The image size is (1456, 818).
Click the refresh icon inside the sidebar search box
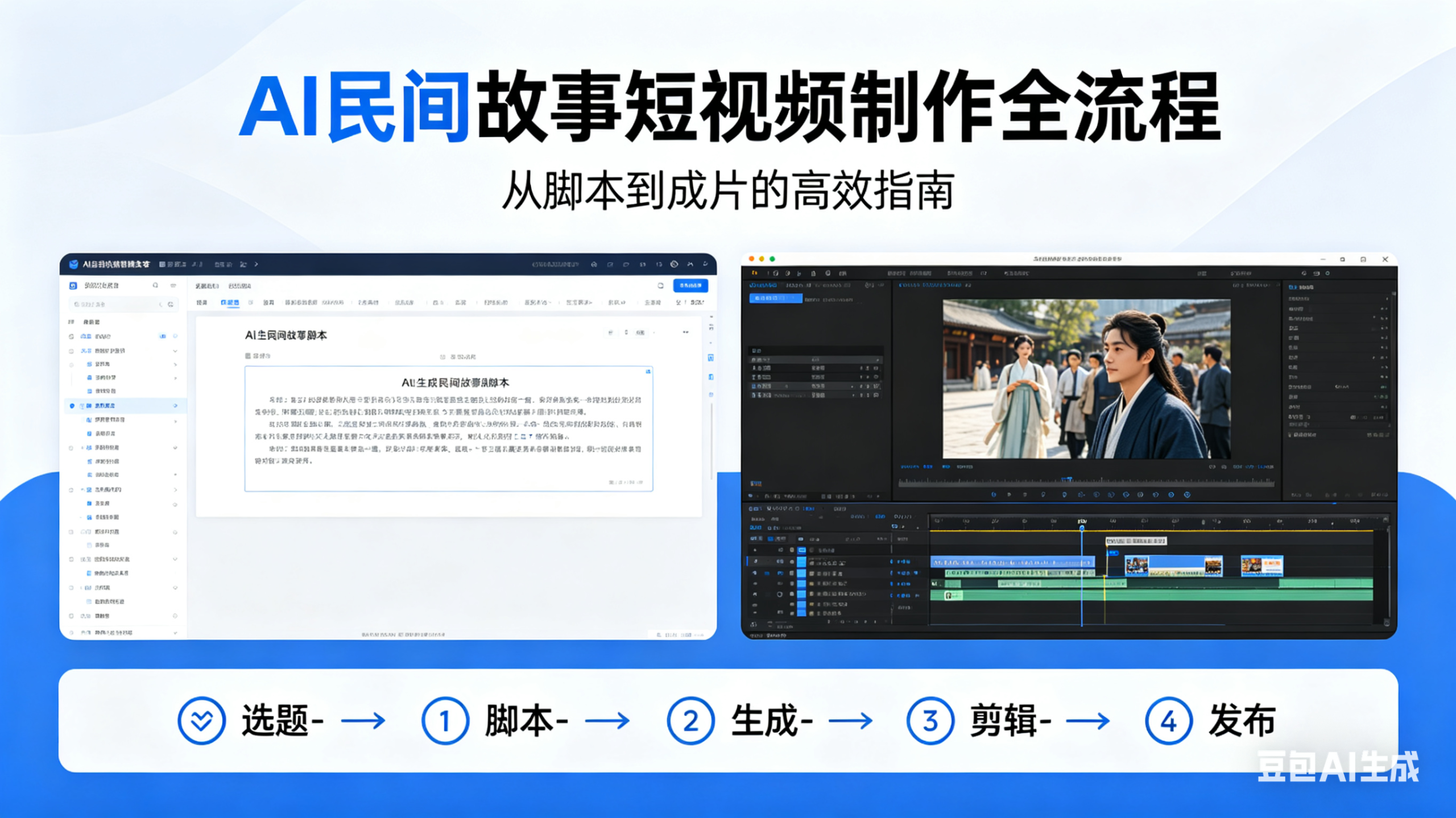tap(171, 305)
